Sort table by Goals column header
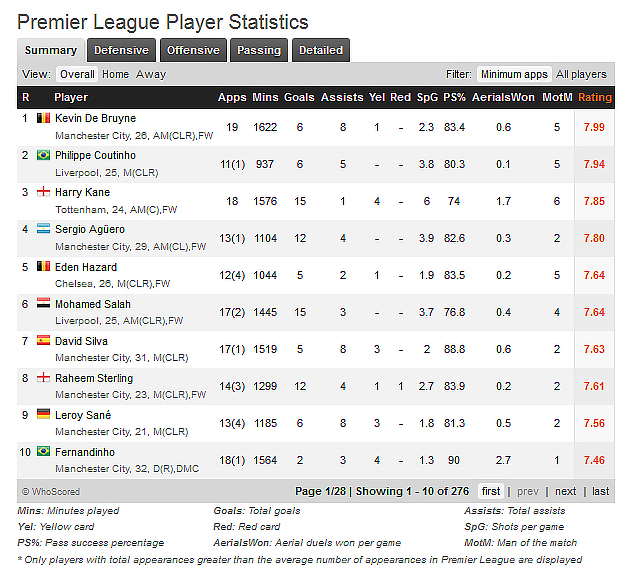This screenshot has height=579, width=628. 299,97
